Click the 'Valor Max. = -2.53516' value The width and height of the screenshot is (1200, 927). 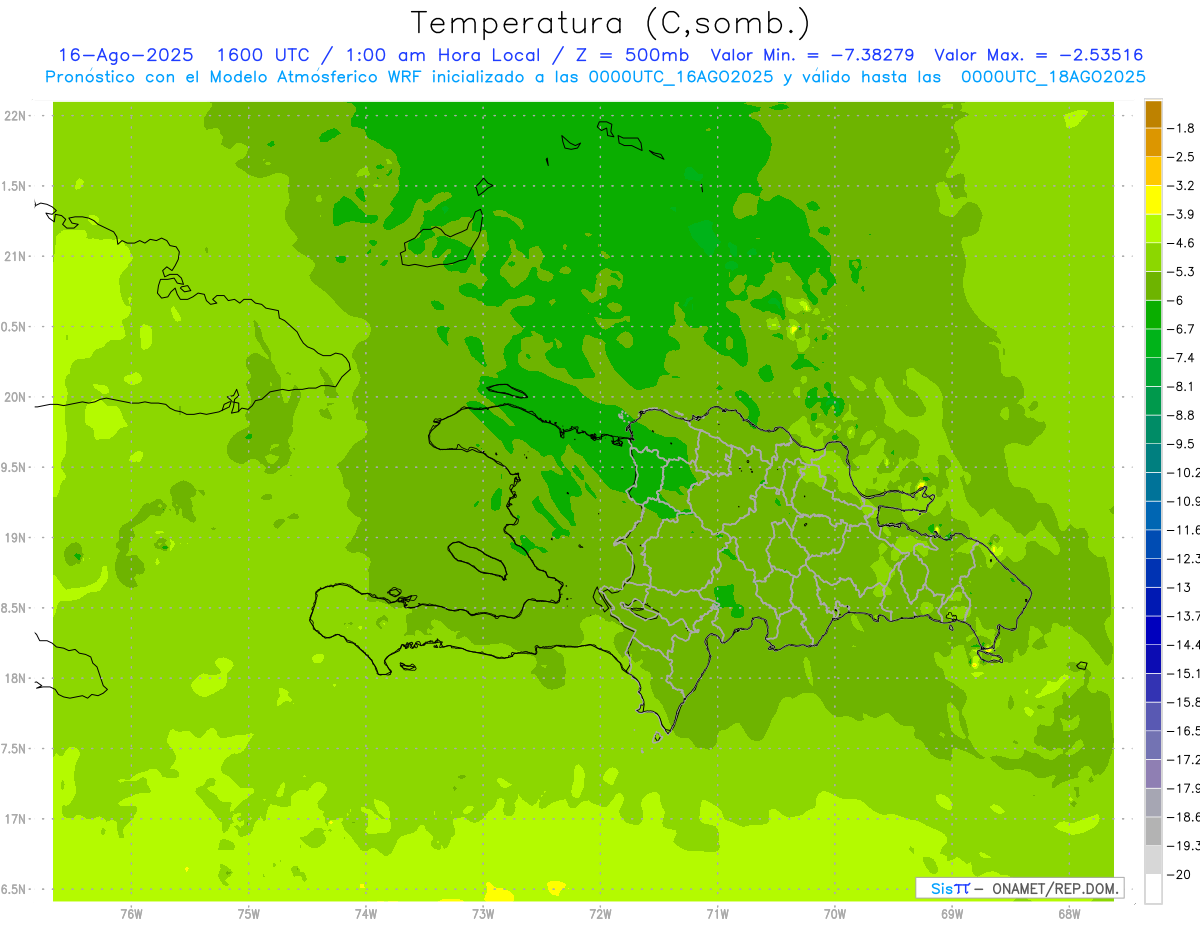tap(1038, 55)
